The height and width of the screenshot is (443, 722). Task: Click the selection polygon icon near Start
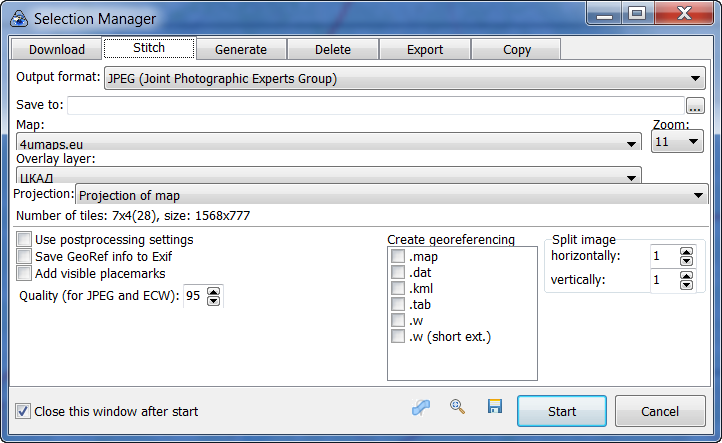coord(421,407)
